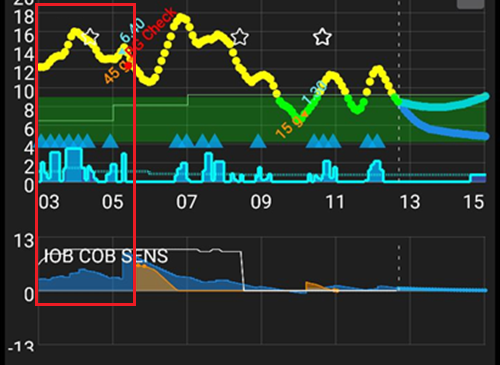Tap the 18 glucose axis value
Image resolution: width=500 pixels, height=365 pixels.
[24, 17]
